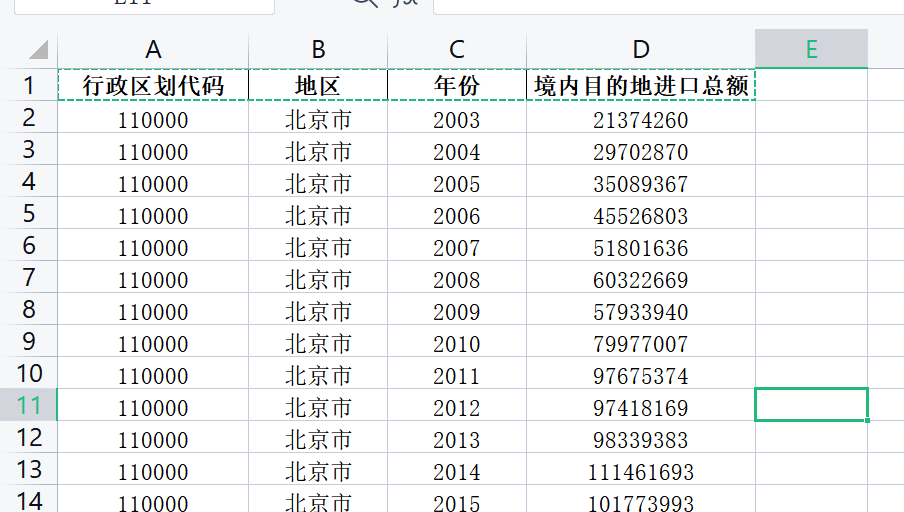Click the 年份 header cell
Screen dimensions: 904x512
(457, 85)
